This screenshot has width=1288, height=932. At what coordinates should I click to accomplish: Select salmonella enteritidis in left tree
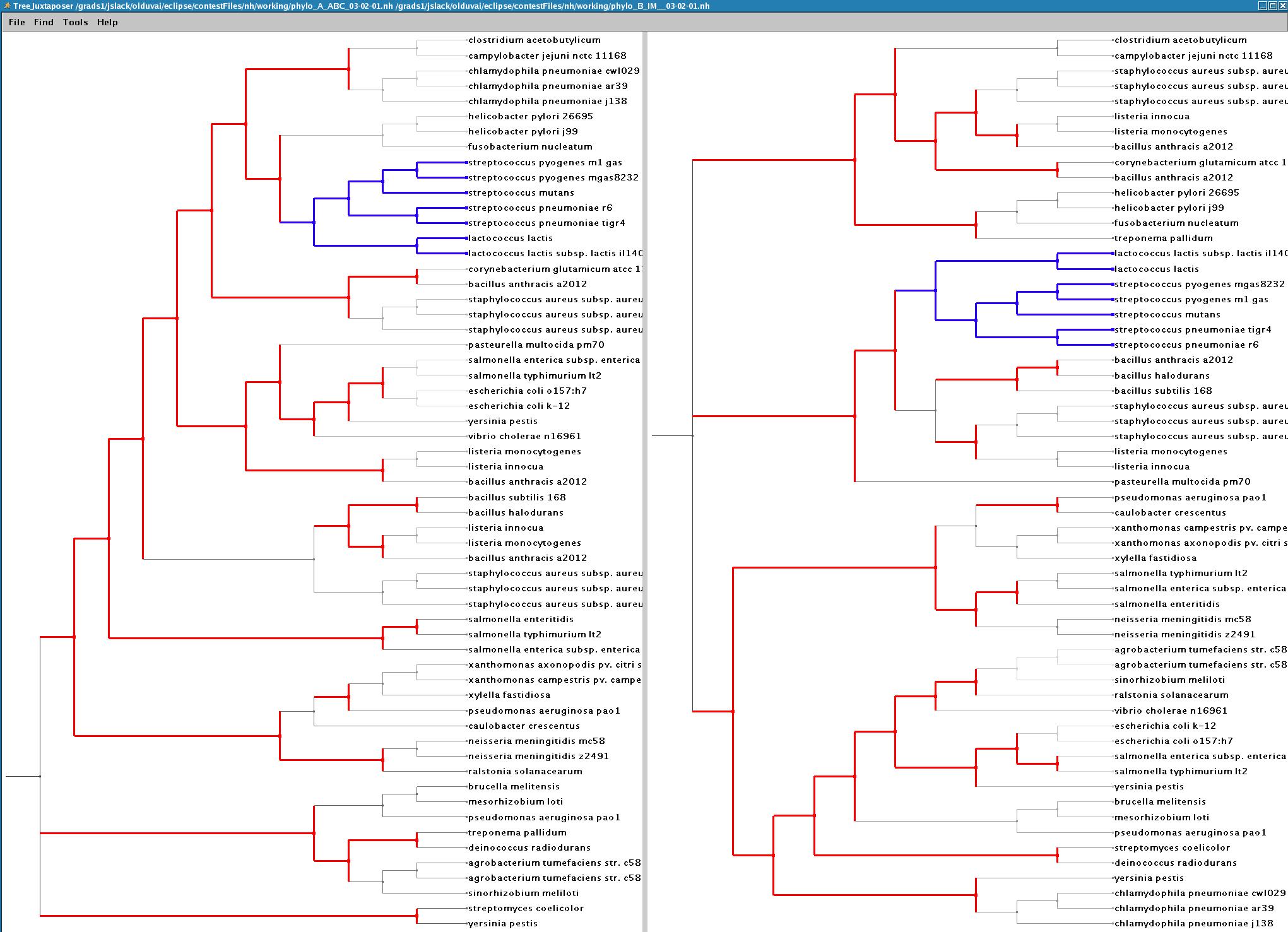click(521, 619)
